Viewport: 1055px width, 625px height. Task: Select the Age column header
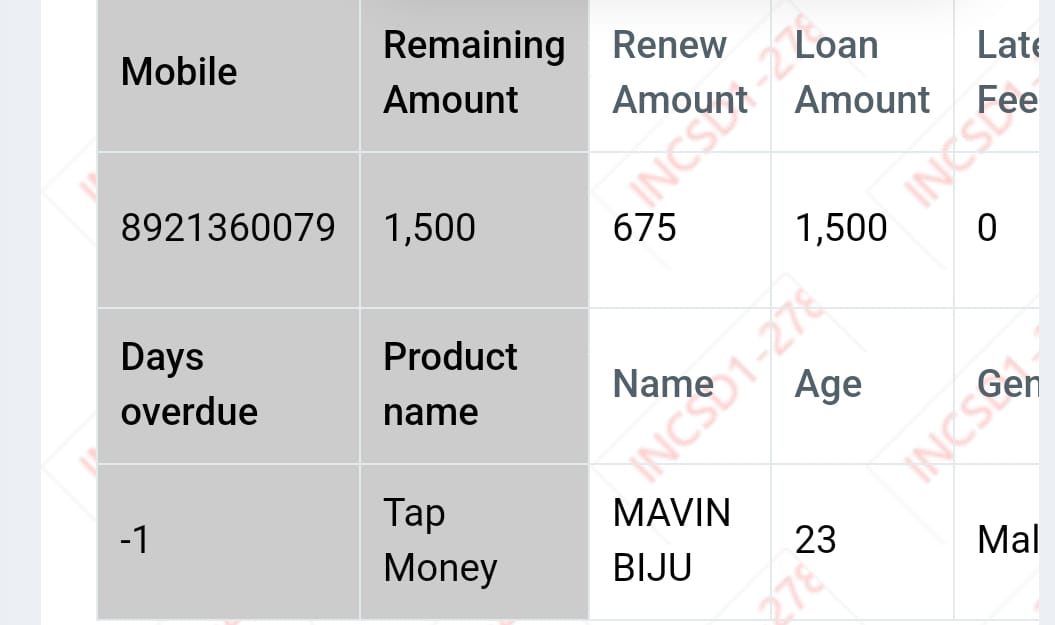[828, 384]
